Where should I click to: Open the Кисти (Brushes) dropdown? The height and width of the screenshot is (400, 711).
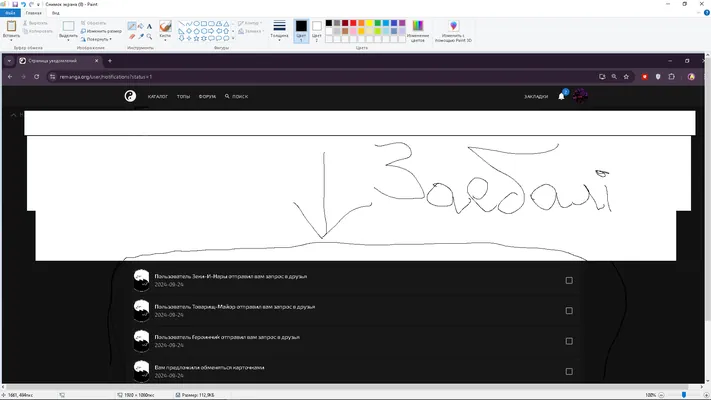pyautogui.click(x=165, y=31)
